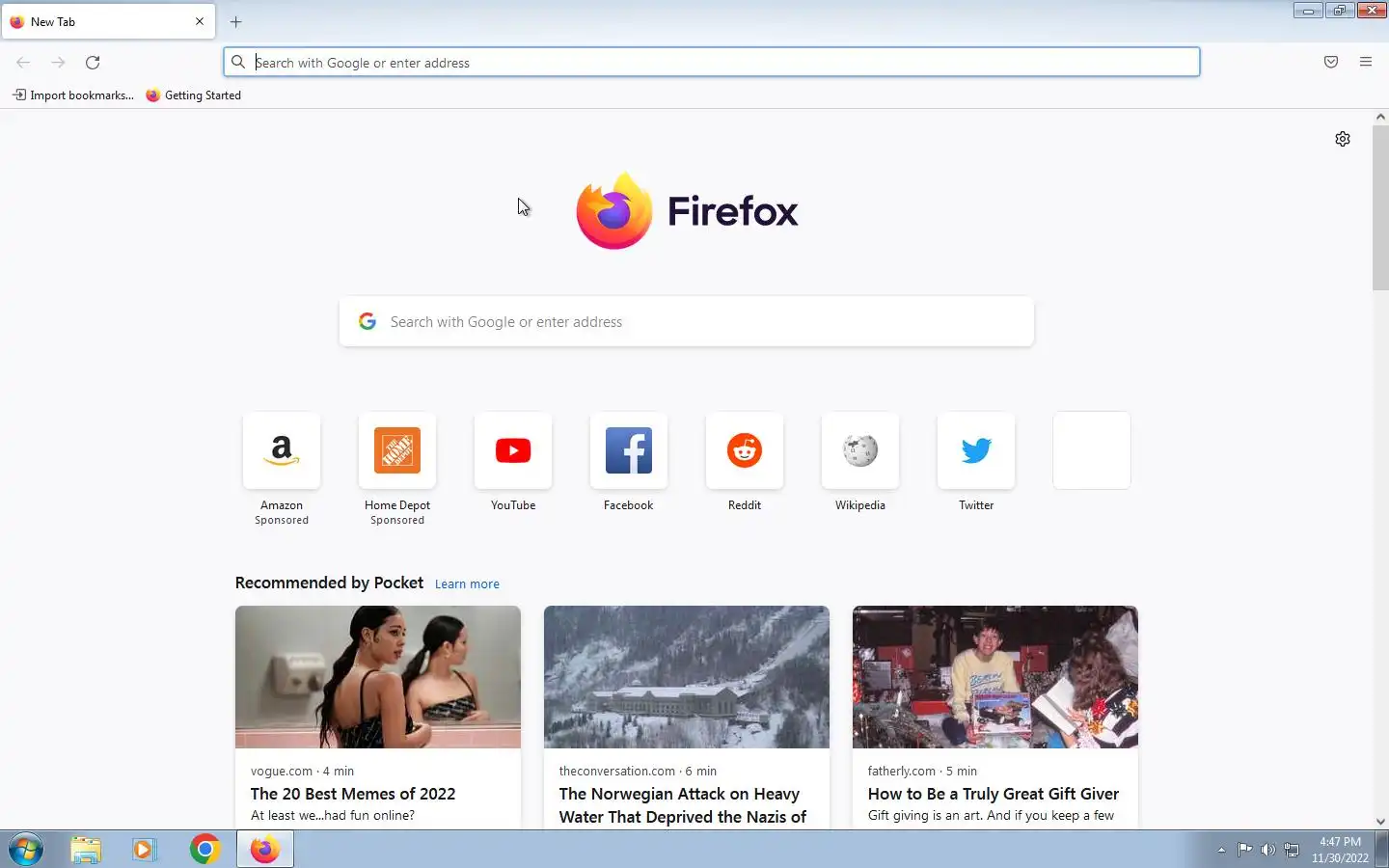
Task: Close the New Tab tab
Action: 200,21
